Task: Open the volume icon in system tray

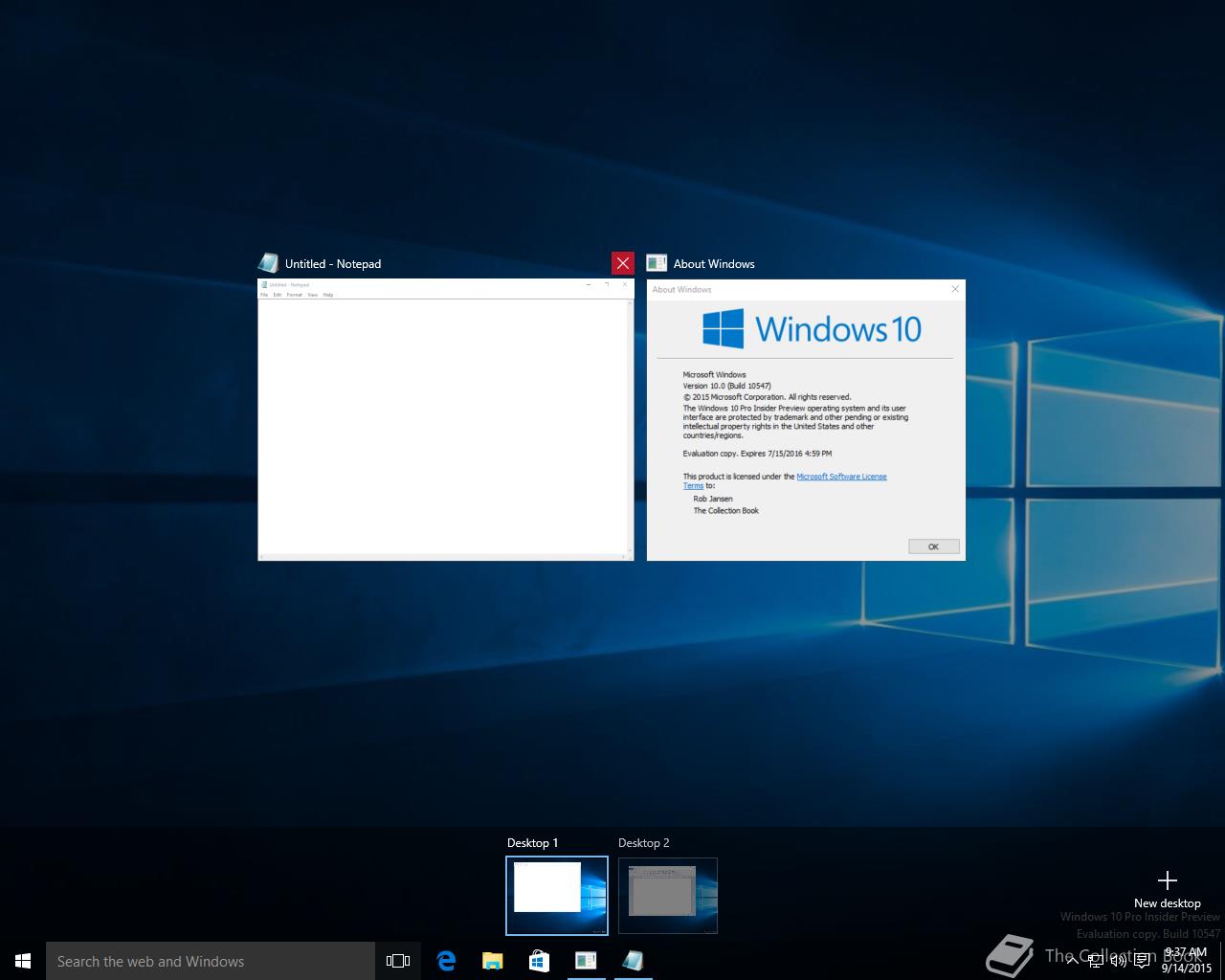Action: point(1118,961)
